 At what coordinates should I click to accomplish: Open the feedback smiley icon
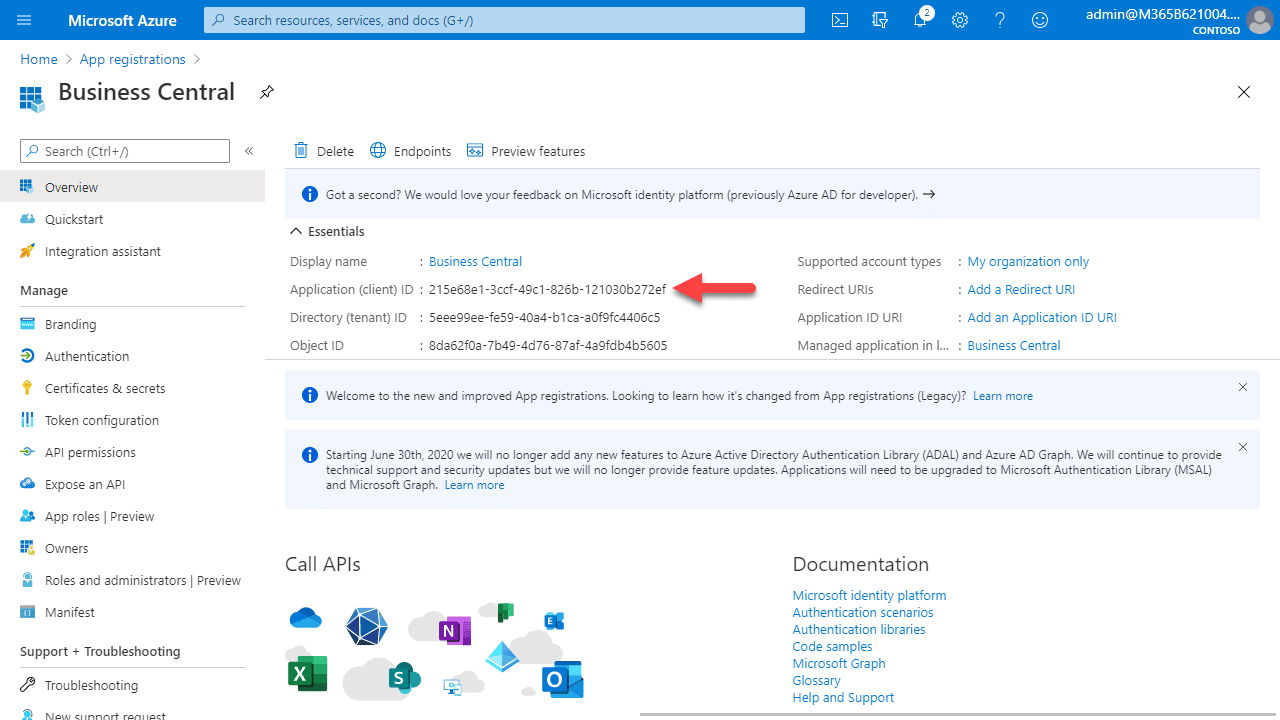1040,20
